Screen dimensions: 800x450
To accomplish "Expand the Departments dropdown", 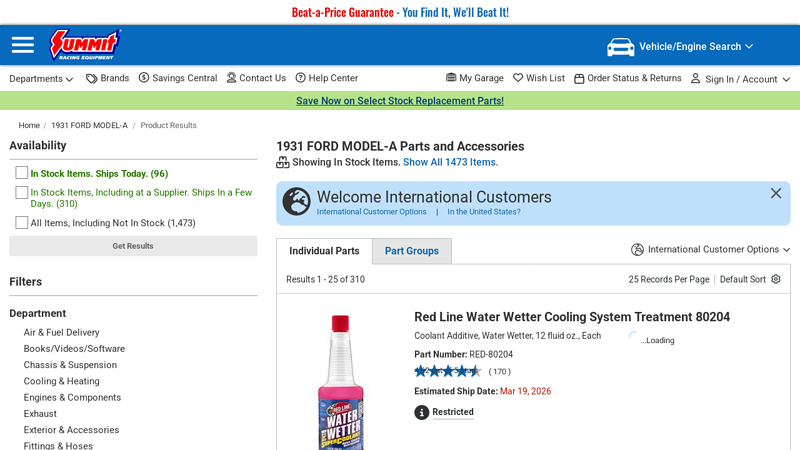I will (41, 79).
